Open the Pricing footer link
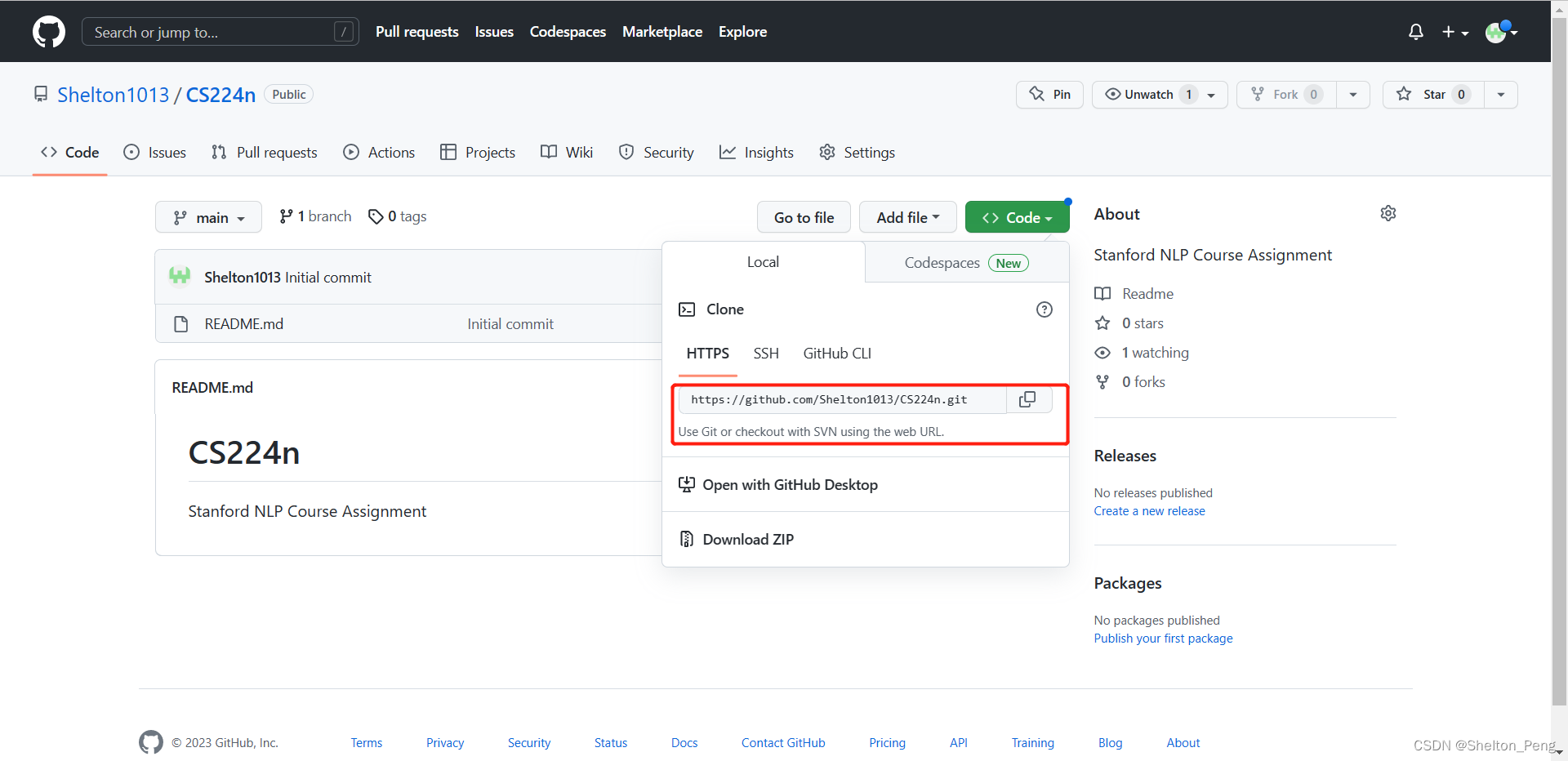The height and width of the screenshot is (761, 1568). [887, 743]
